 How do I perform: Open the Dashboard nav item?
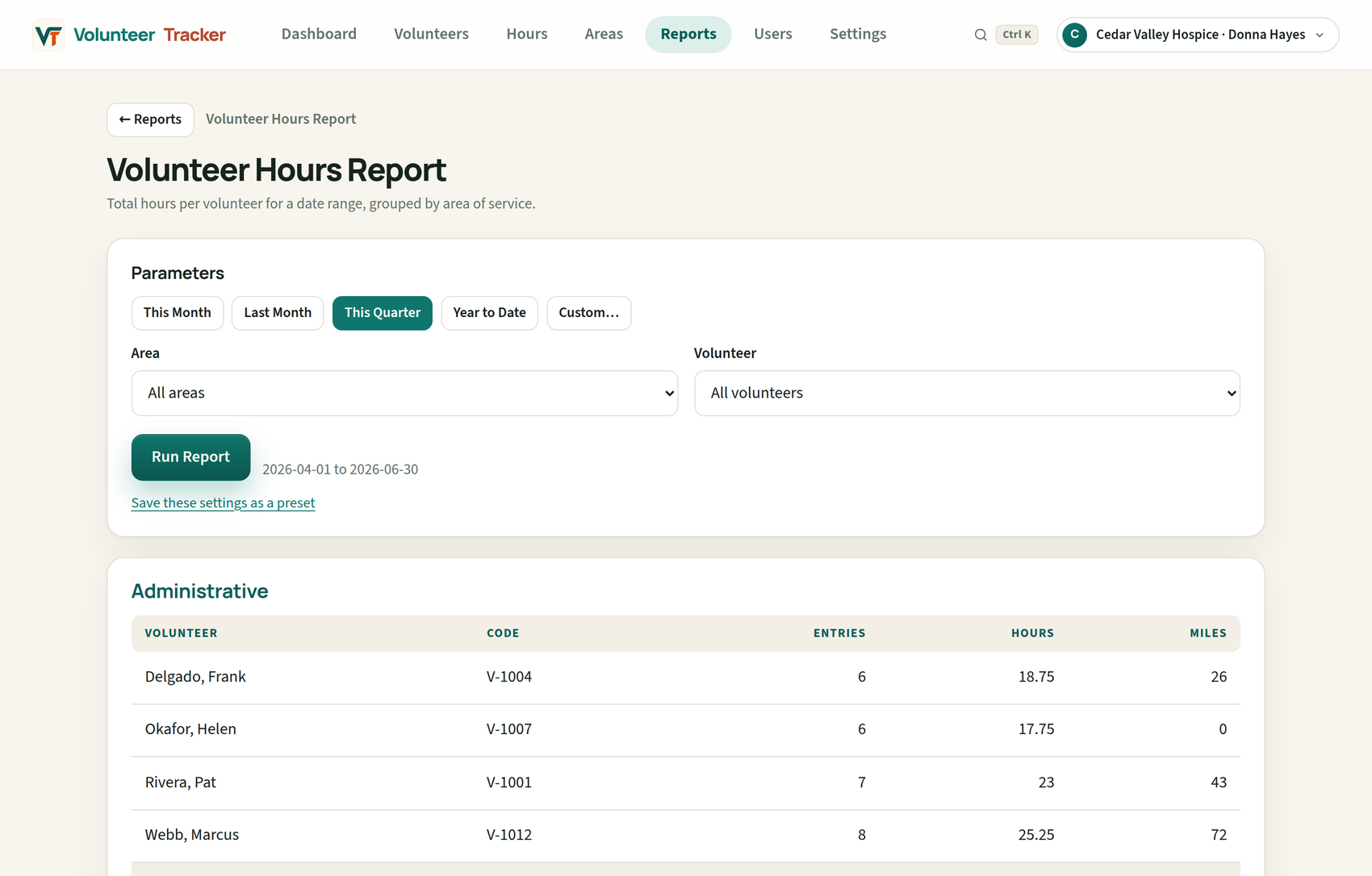pyautogui.click(x=319, y=34)
